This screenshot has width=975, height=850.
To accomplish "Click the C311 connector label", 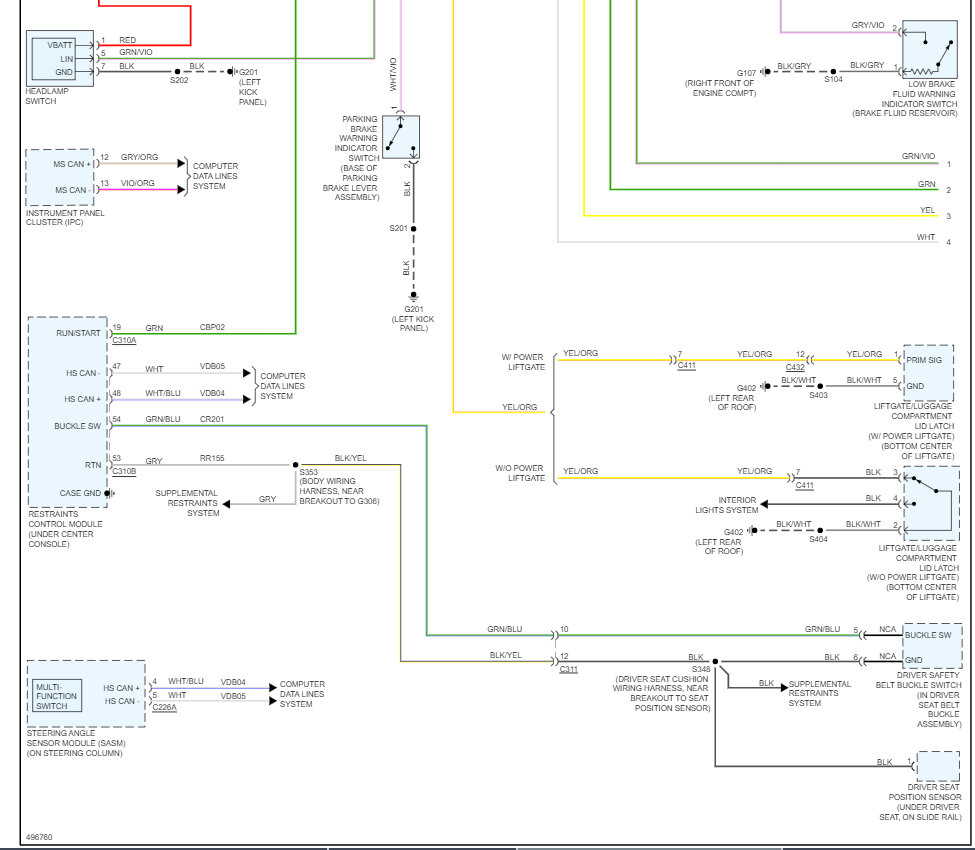I will pyautogui.click(x=568, y=669).
